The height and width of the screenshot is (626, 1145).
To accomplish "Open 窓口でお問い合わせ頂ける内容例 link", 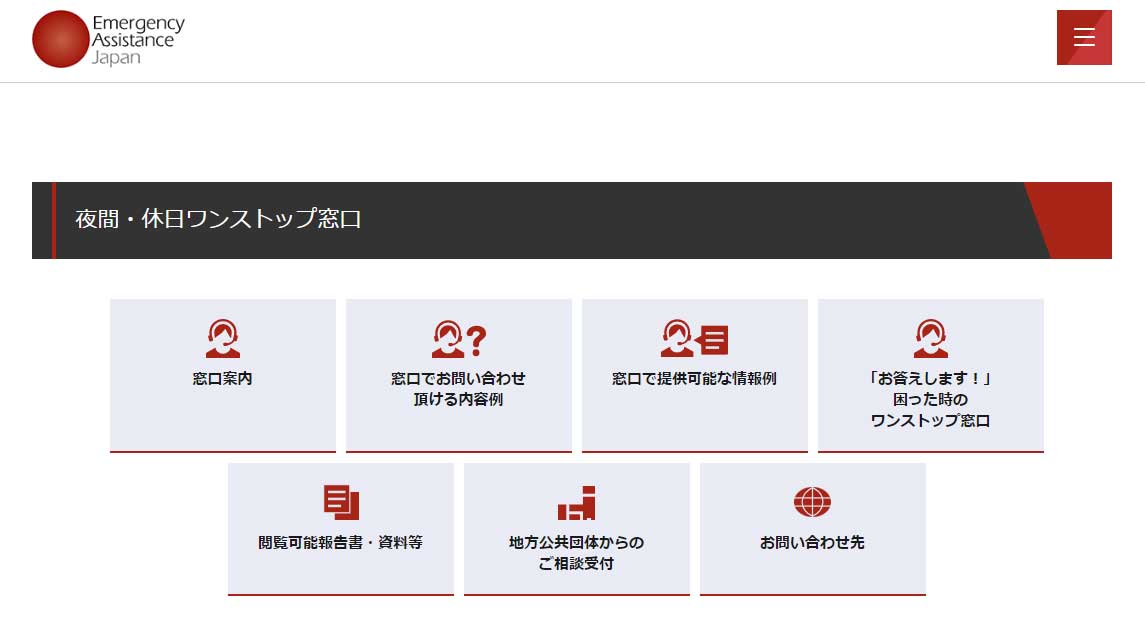I will (x=458, y=389).
